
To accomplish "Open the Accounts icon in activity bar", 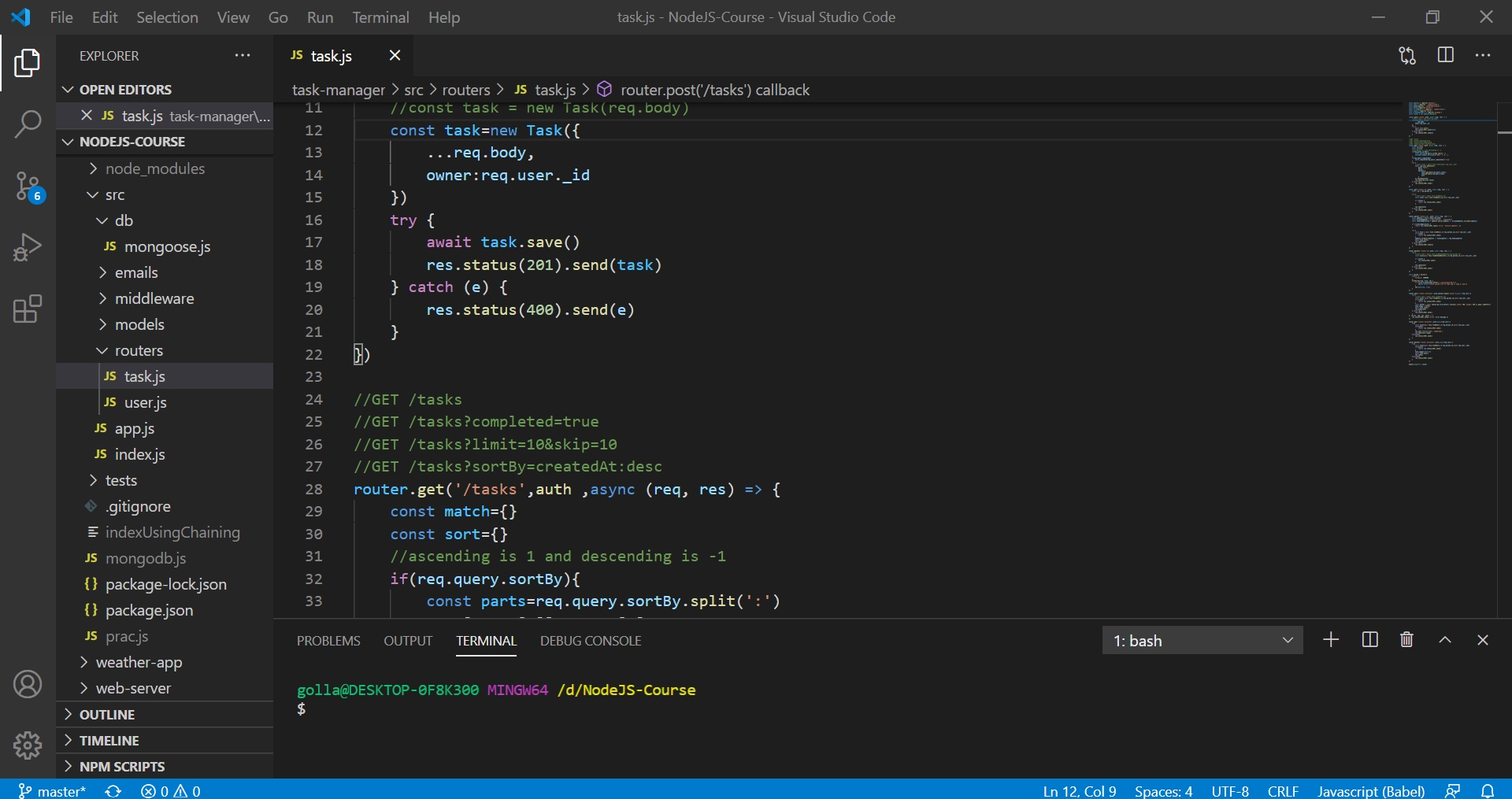I will (28, 684).
